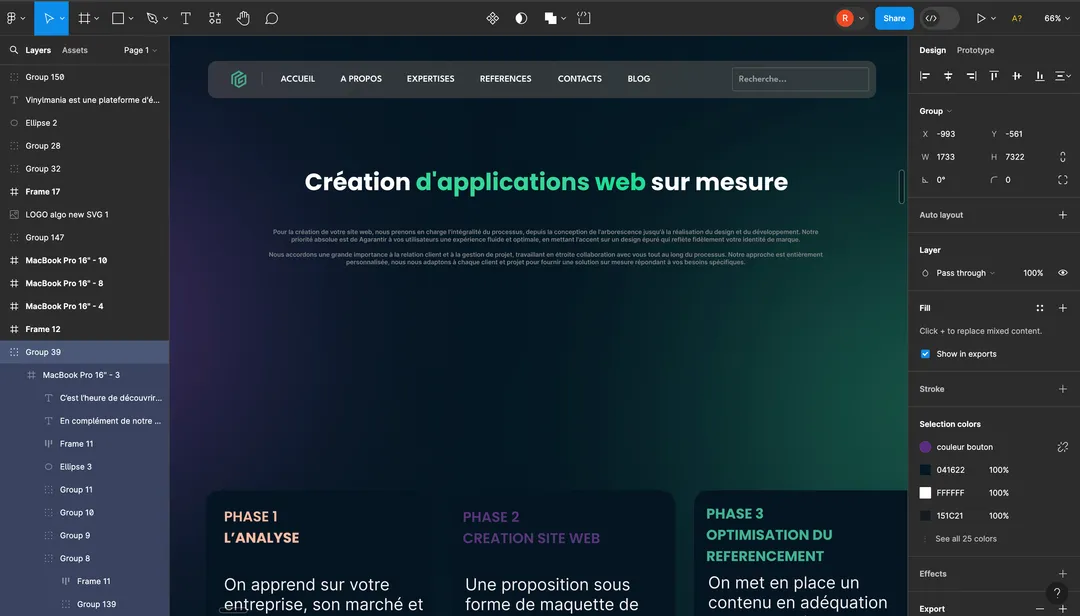
Task: Open the Assets tab
Action: click(x=75, y=50)
